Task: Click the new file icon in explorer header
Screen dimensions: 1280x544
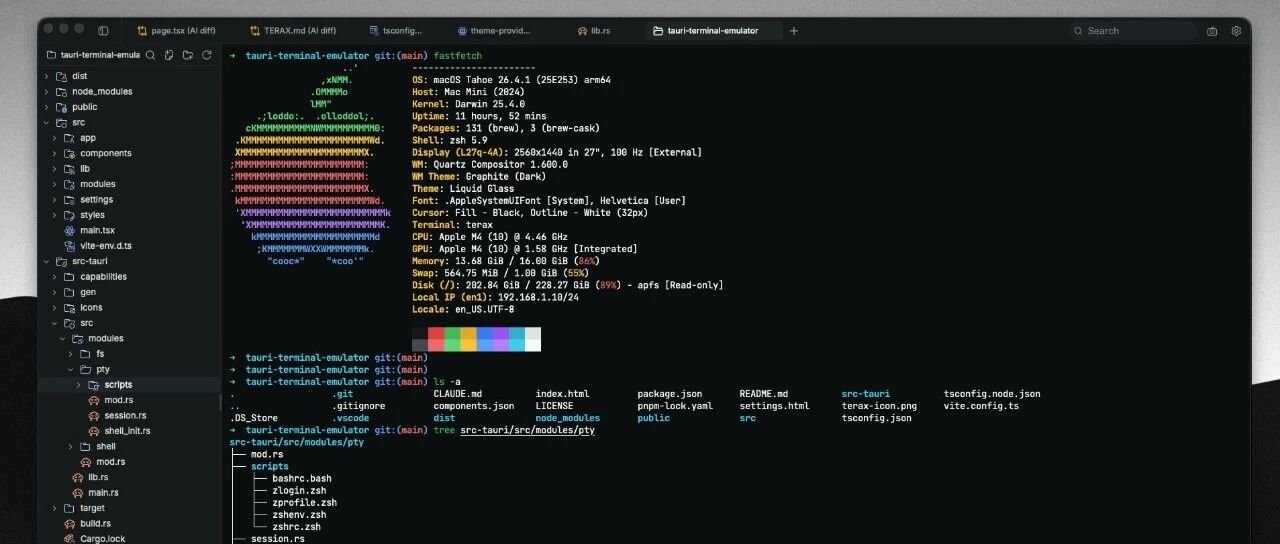Action: coord(169,55)
